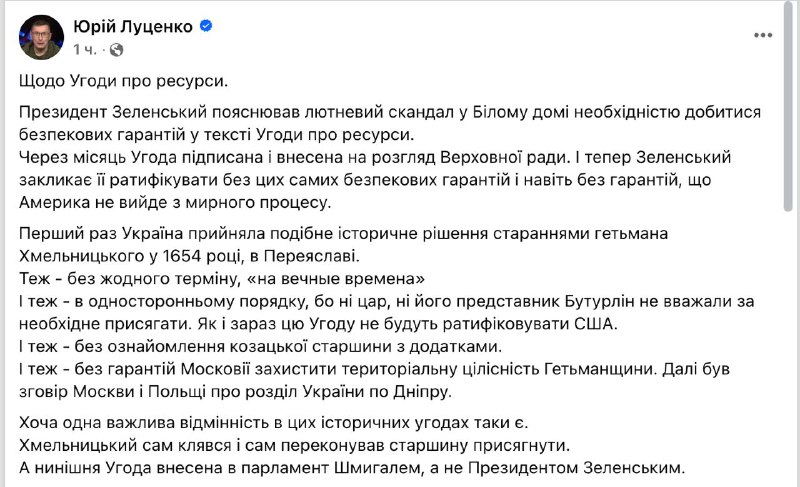Open the Юрій Луценко profile name link
800x487 pixels.
(132, 25)
